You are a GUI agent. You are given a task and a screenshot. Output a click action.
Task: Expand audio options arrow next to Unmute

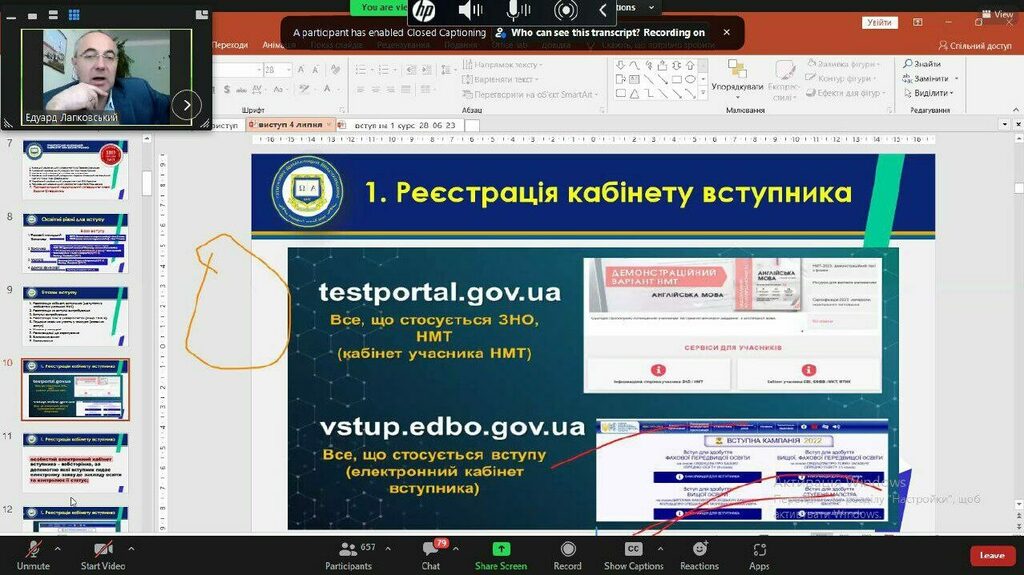(x=57, y=548)
